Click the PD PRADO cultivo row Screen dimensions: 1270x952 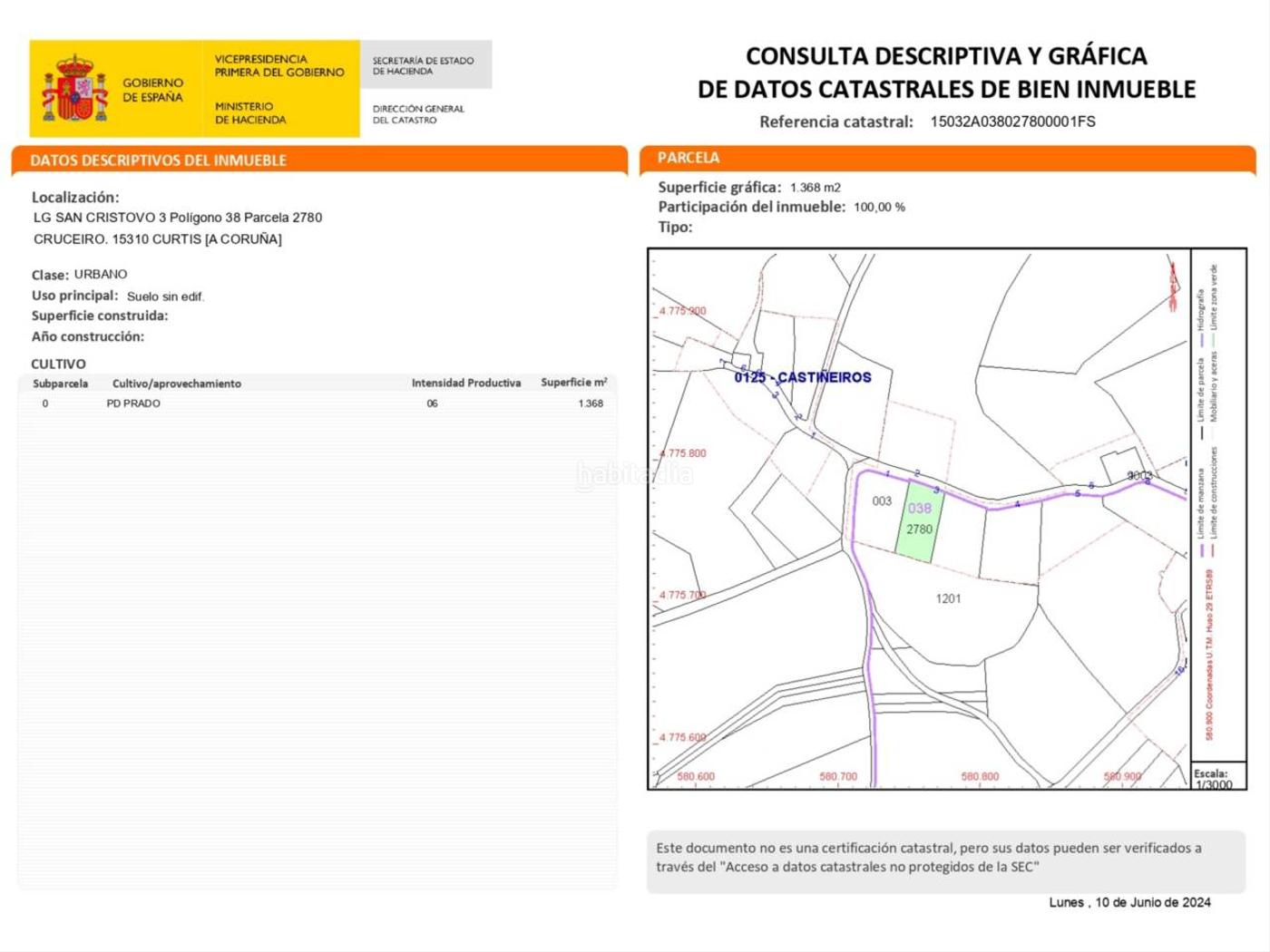[x=317, y=403]
